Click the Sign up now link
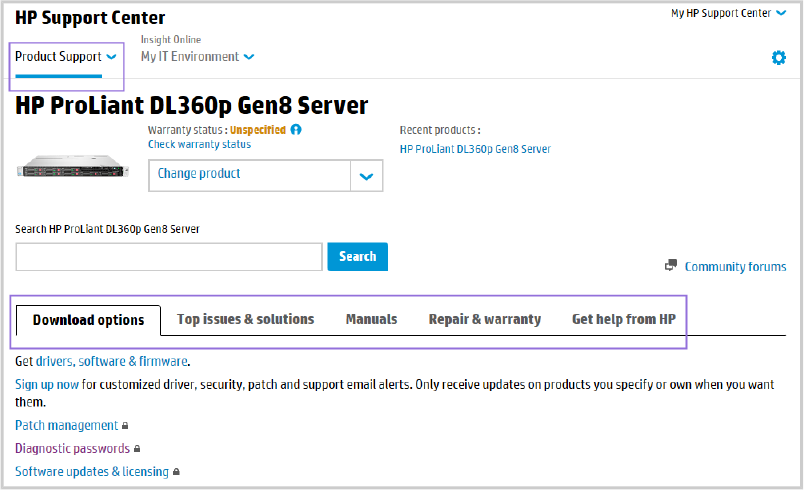 click(47, 384)
